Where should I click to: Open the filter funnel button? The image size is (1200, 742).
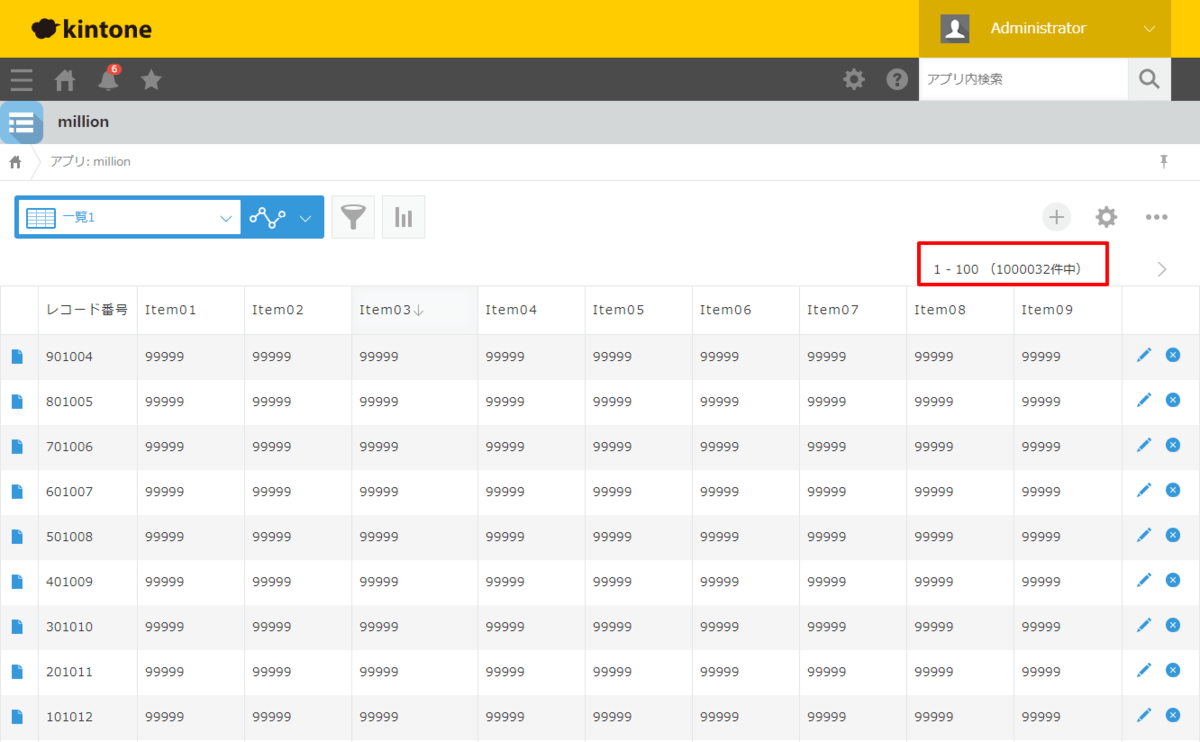pos(353,217)
